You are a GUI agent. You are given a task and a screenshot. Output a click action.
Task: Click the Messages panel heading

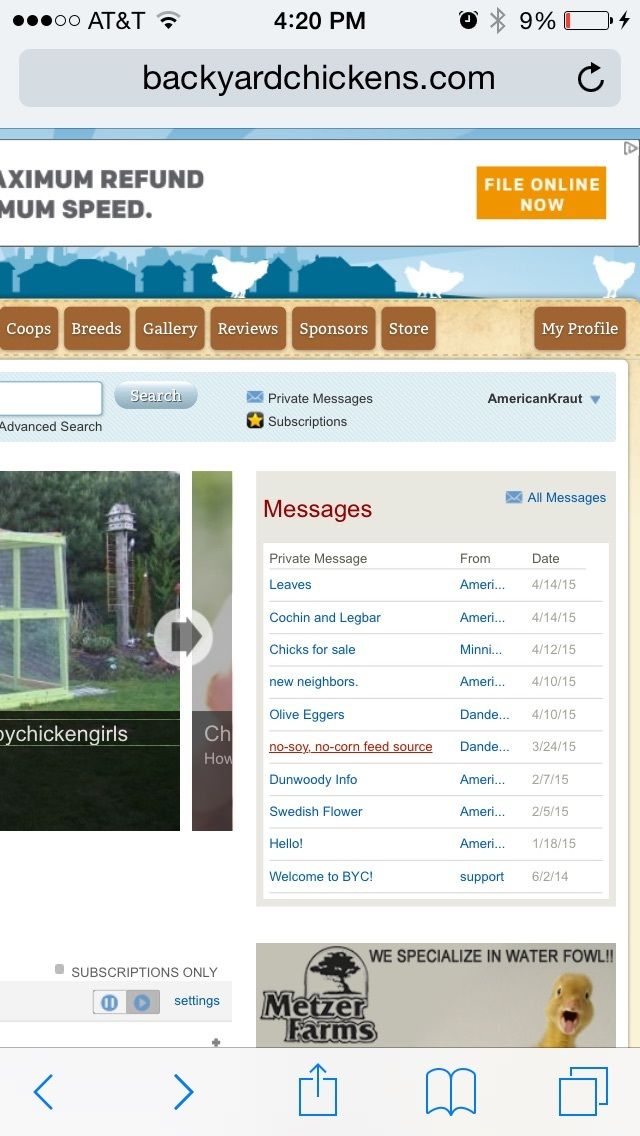pos(317,509)
